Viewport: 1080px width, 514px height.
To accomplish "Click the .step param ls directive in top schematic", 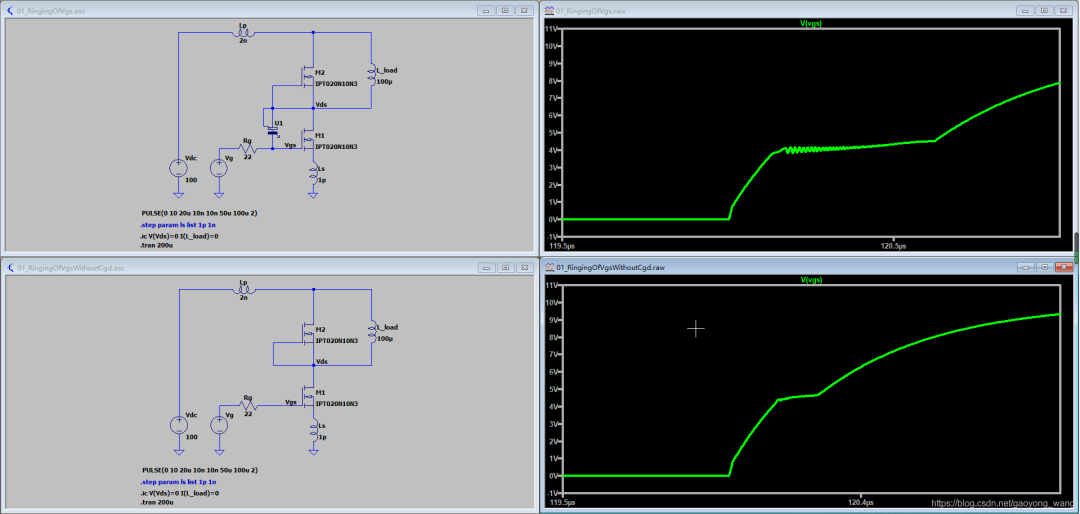I will (177, 225).
